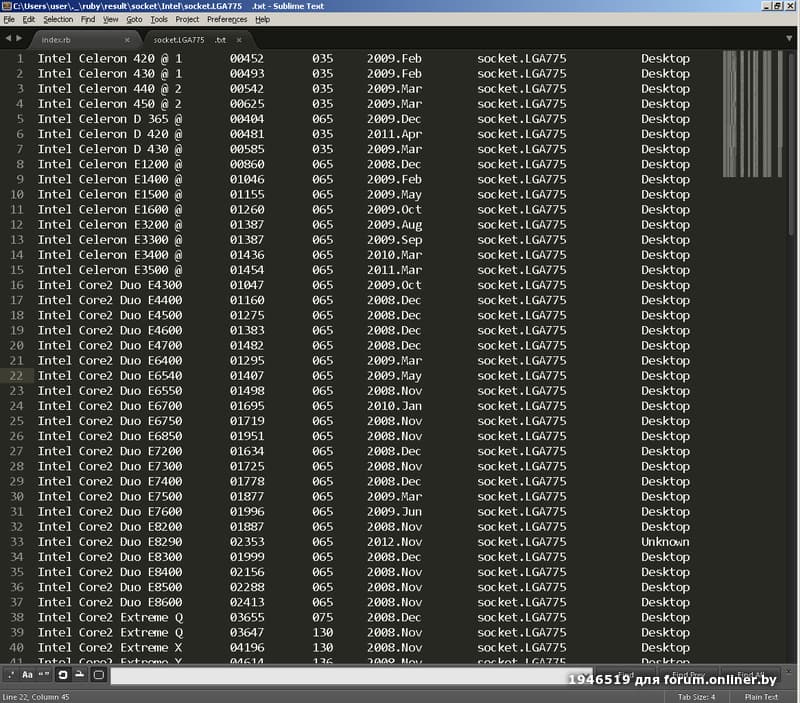The height and width of the screenshot is (703, 800).
Task: Toggle case sensitive Aa option
Action: [x=28, y=675]
